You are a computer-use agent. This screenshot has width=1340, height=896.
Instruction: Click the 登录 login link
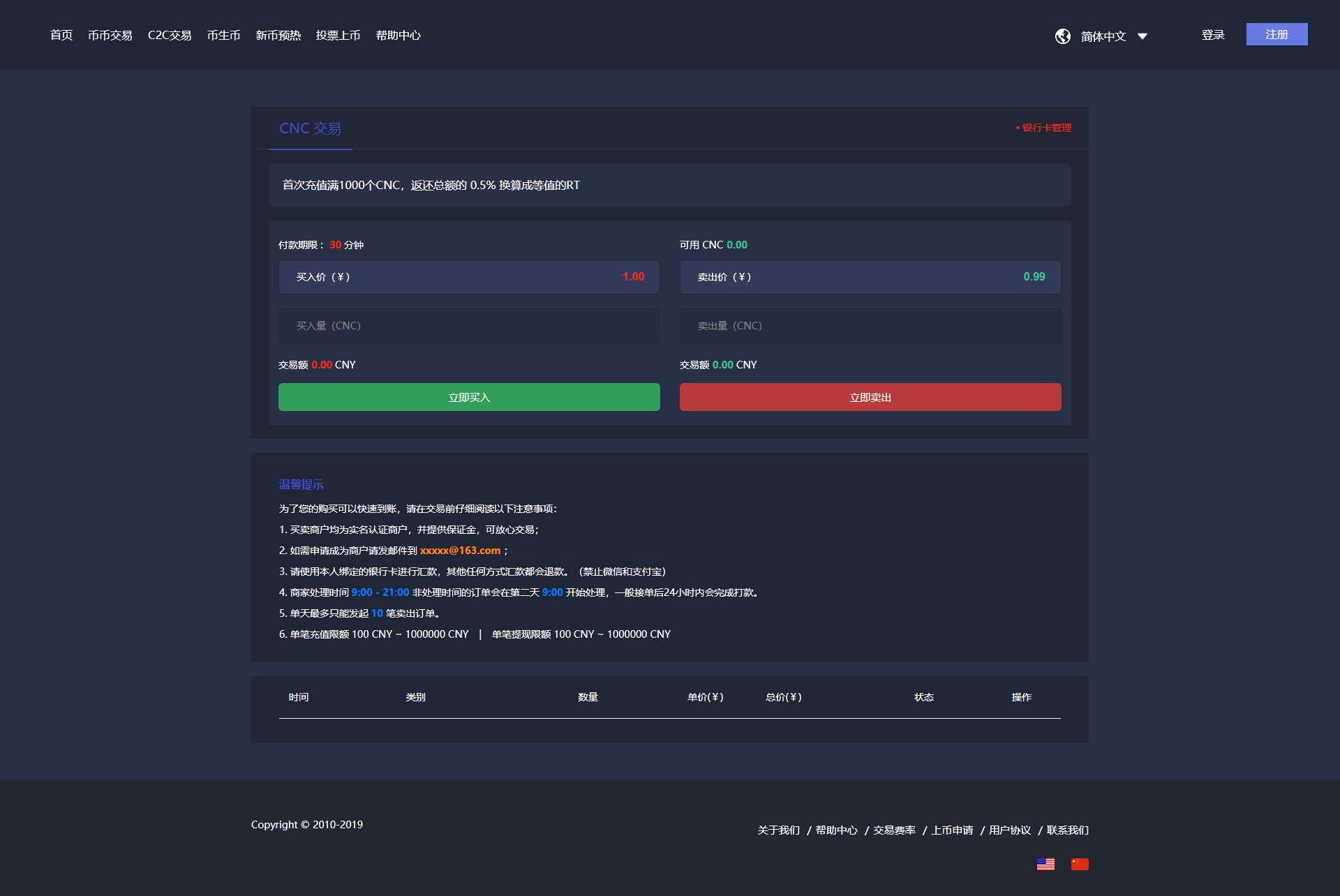(x=1213, y=35)
